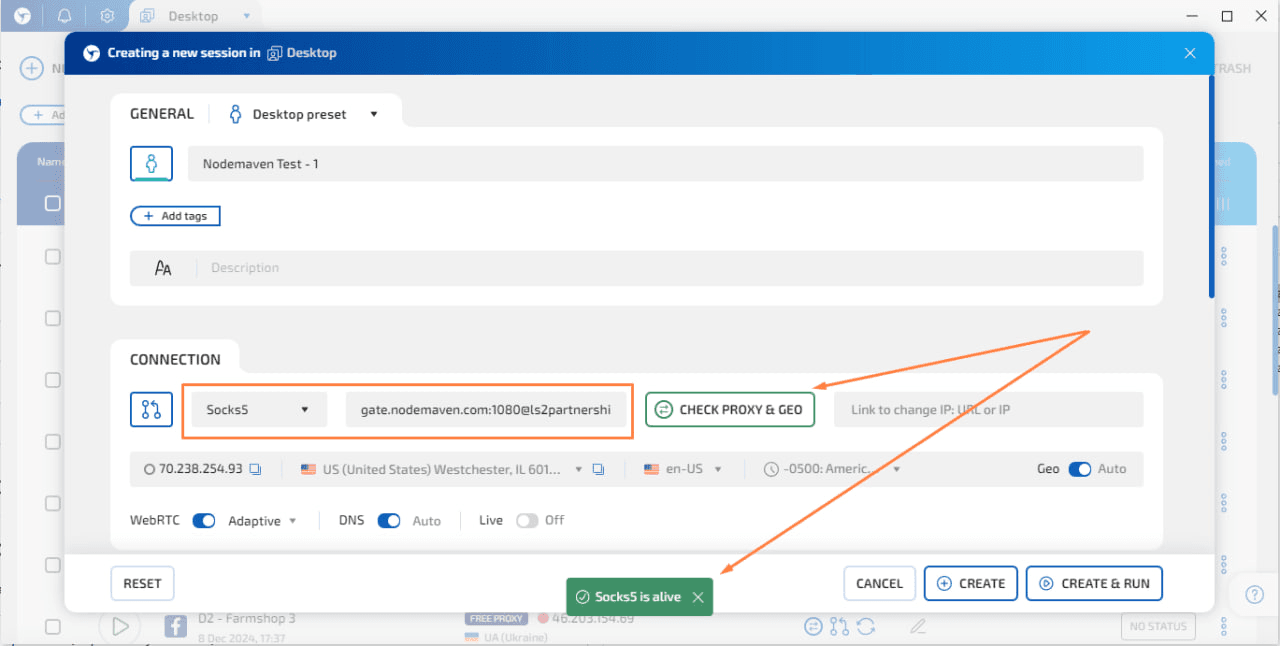Expand the Desktop preset dropdown
Viewport: 1280px width, 646px height.
[x=373, y=114]
